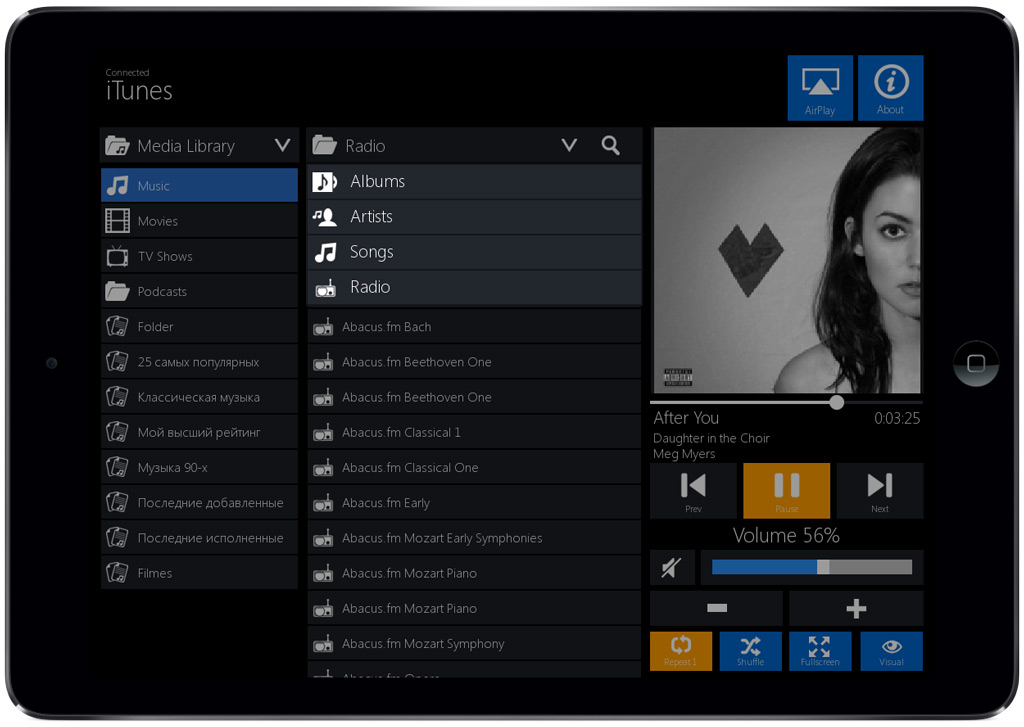Open the About info screen
1024x727 pixels.
click(x=890, y=88)
